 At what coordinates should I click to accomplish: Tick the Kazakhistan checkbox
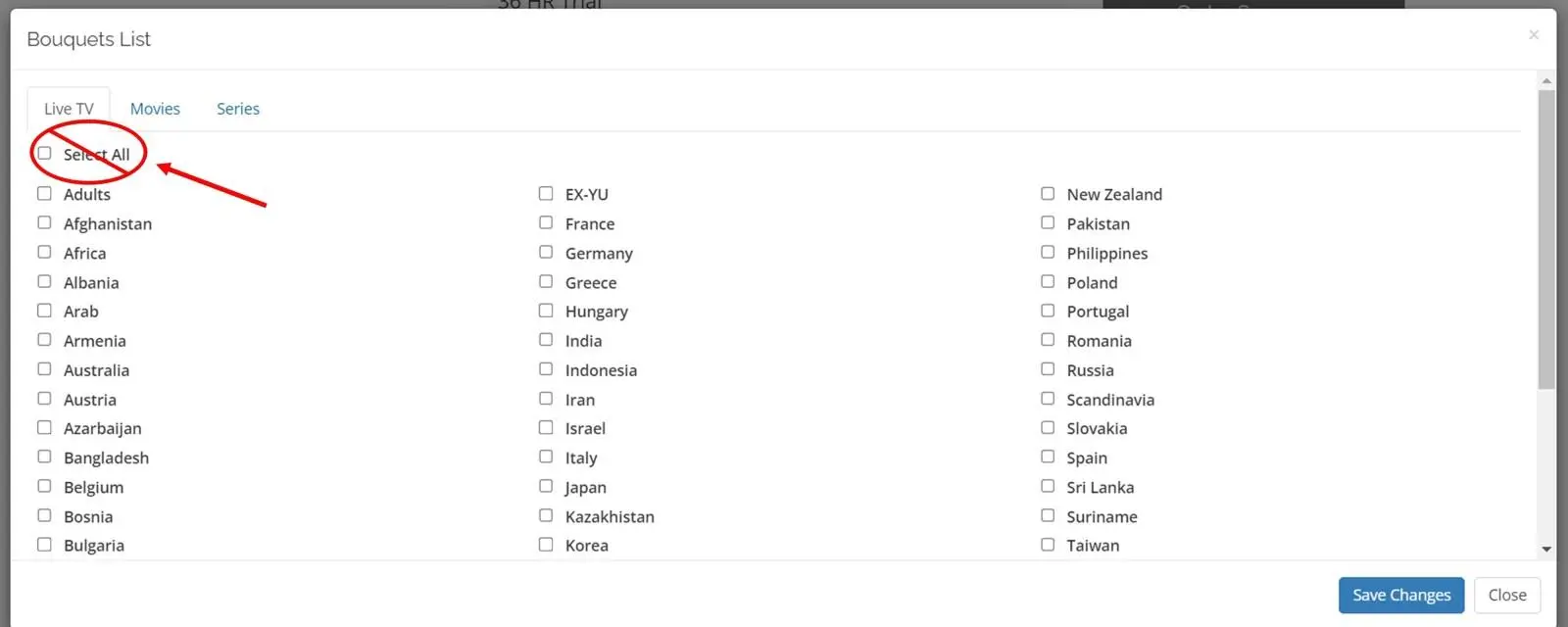tap(546, 515)
